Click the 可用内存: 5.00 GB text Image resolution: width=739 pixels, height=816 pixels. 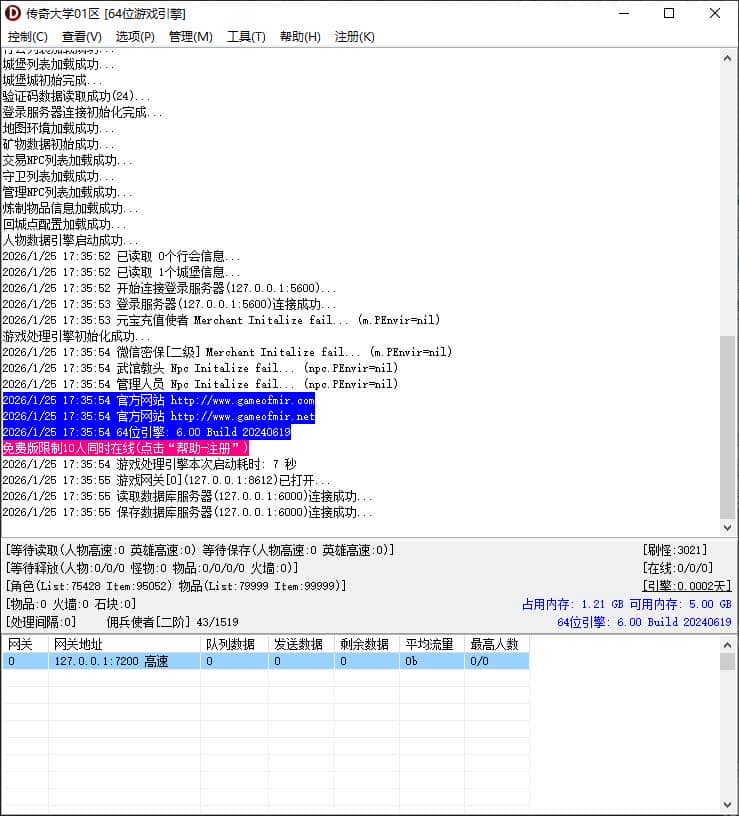coord(681,604)
